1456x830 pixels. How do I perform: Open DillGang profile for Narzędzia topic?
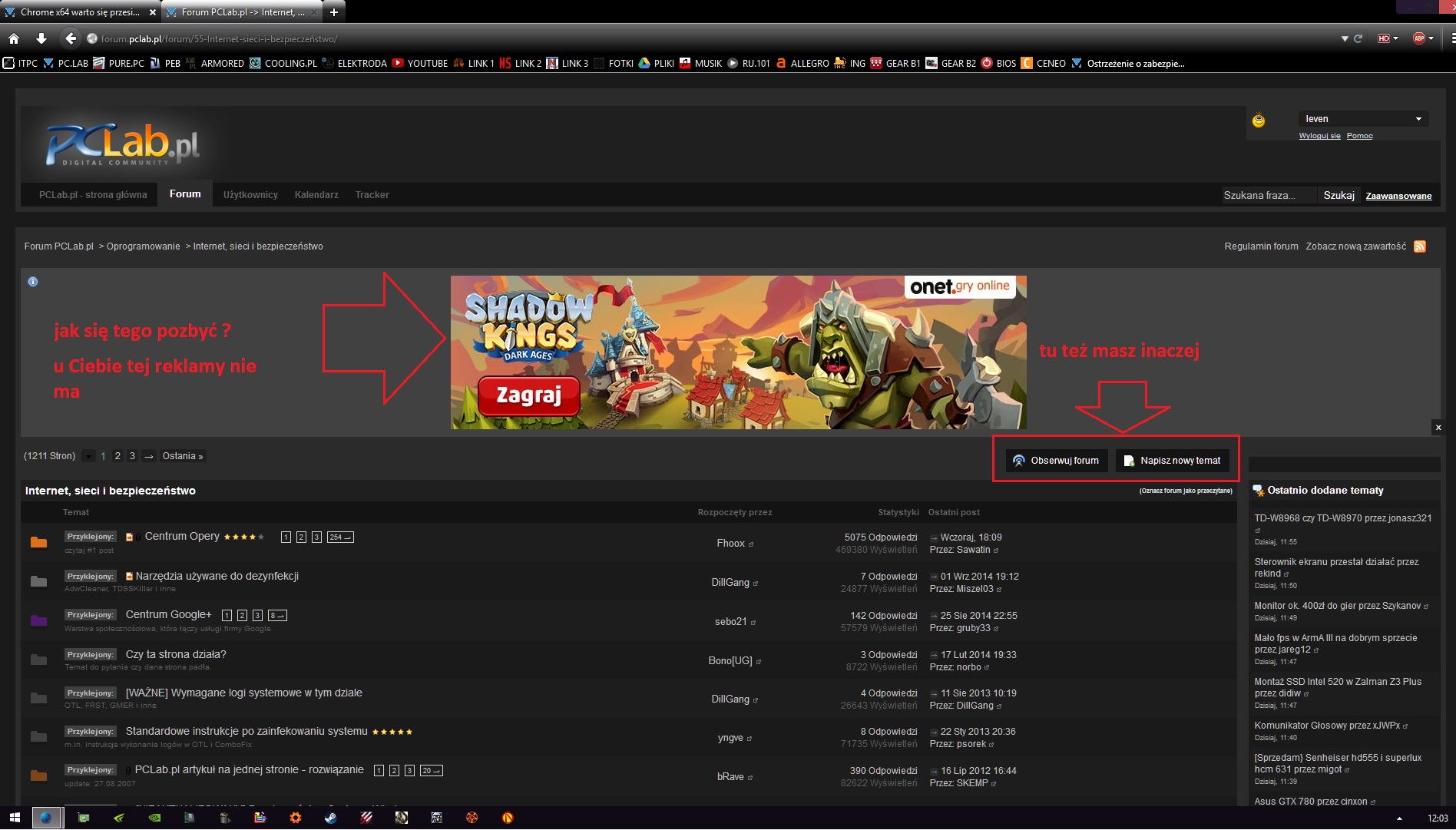(730, 583)
